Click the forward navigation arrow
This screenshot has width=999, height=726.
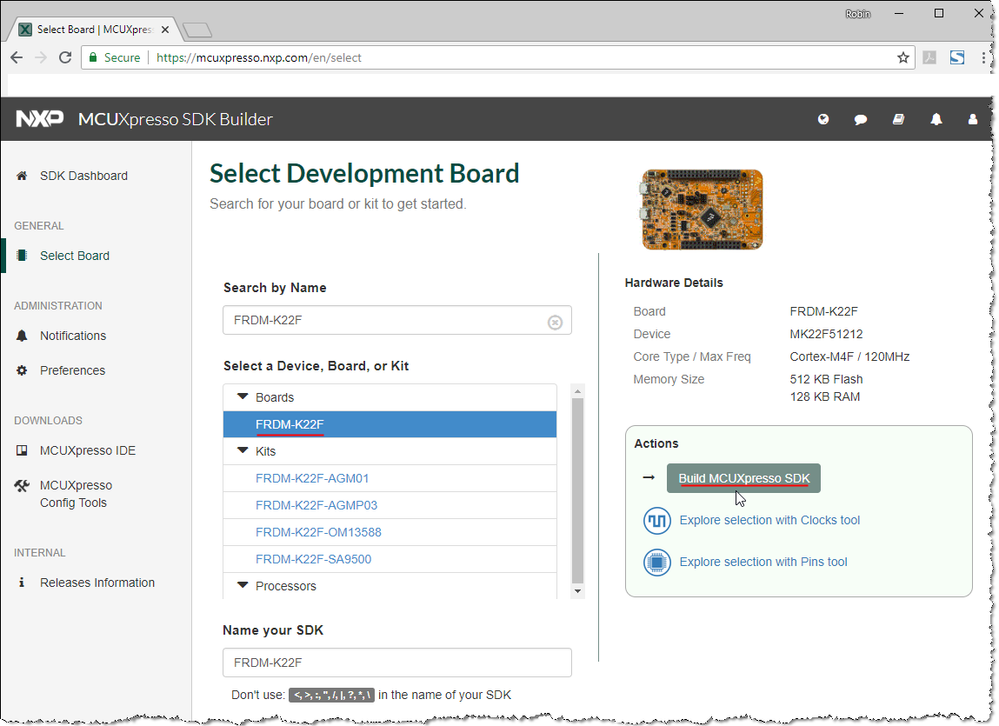coord(41,57)
